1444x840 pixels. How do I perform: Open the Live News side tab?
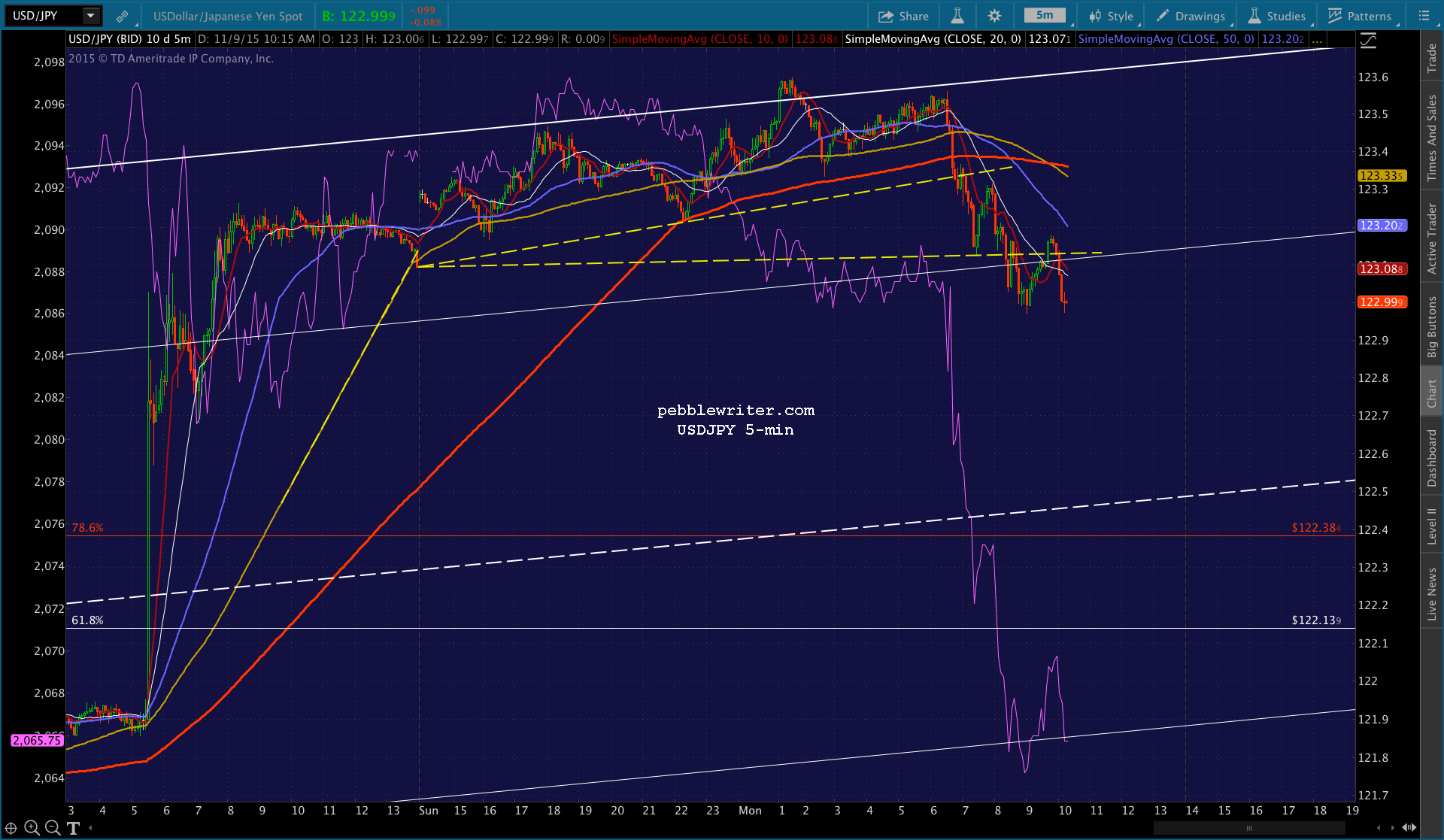1432,593
